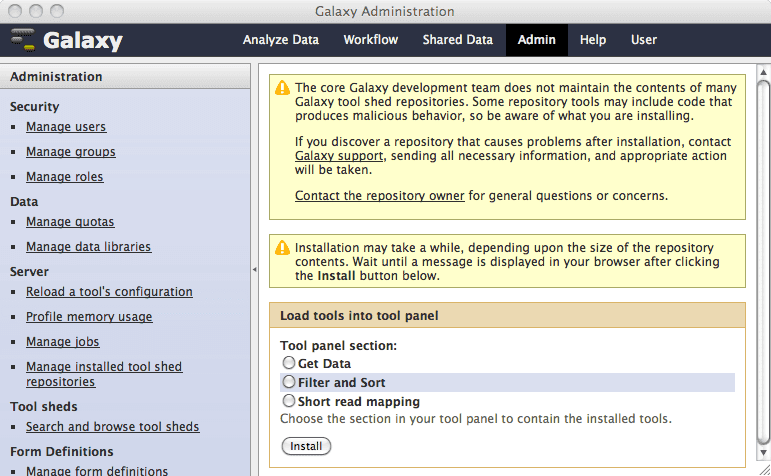
Task: Switch to the Admin tab
Action: (x=537, y=40)
